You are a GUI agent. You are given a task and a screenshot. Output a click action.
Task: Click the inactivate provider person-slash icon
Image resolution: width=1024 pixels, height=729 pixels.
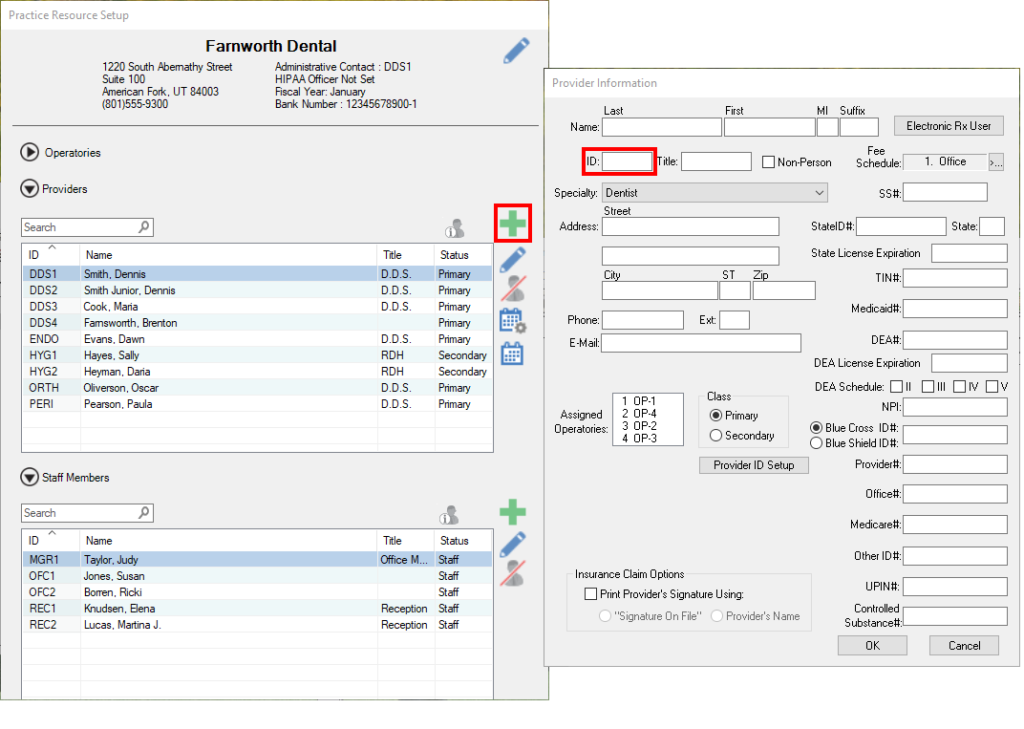(512, 289)
